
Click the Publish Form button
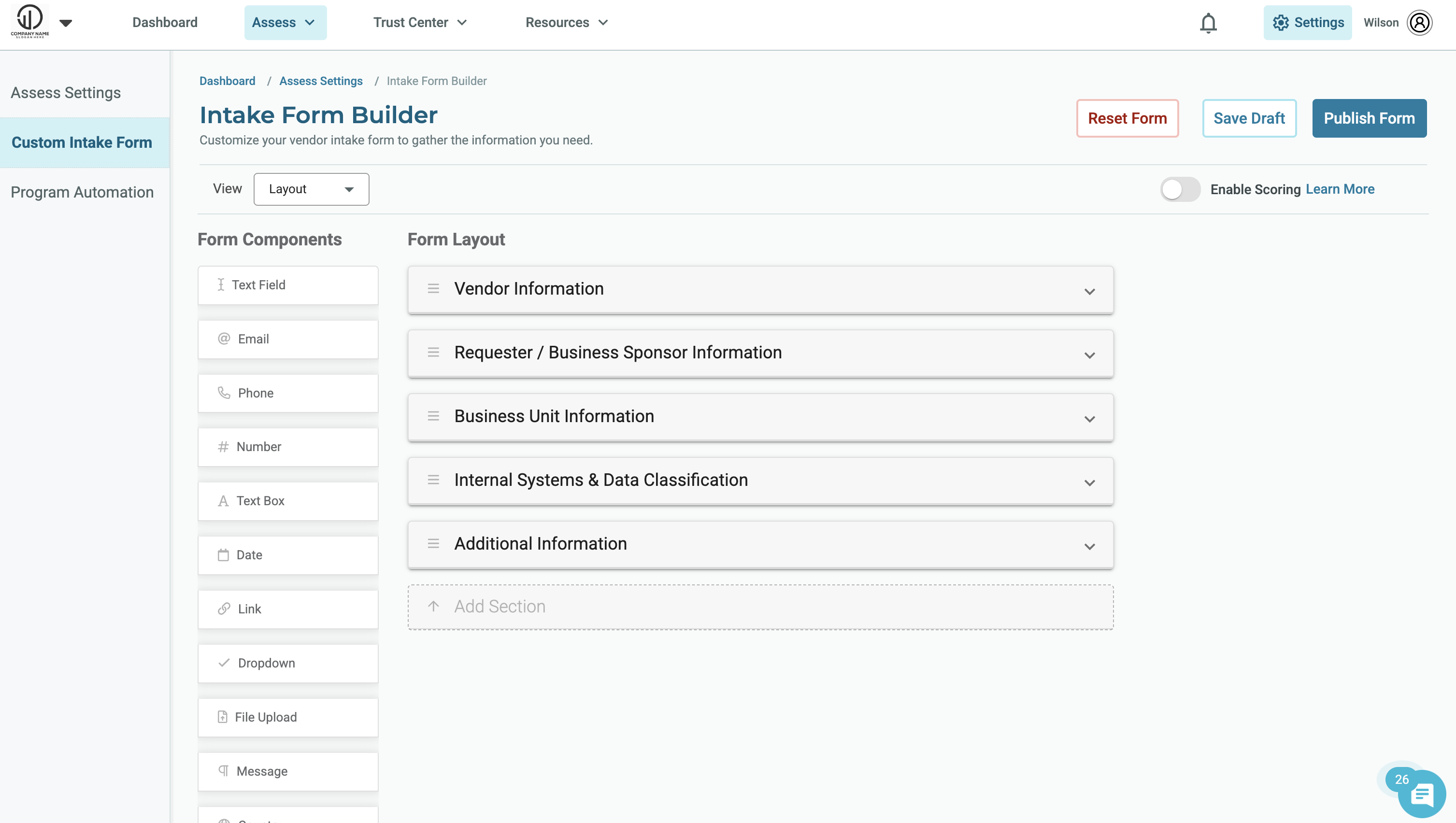(1369, 118)
